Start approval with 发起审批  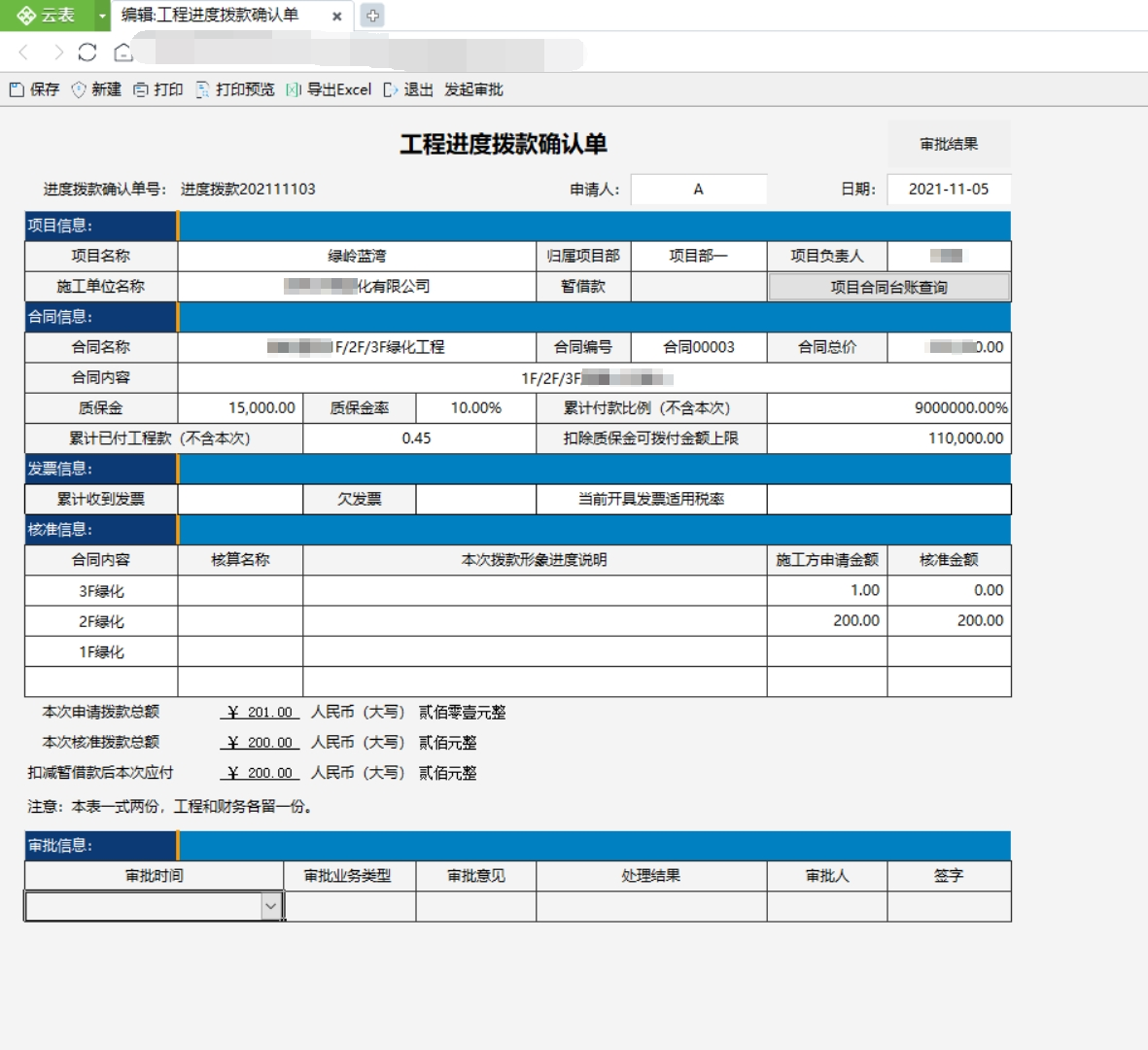point(473,89)
